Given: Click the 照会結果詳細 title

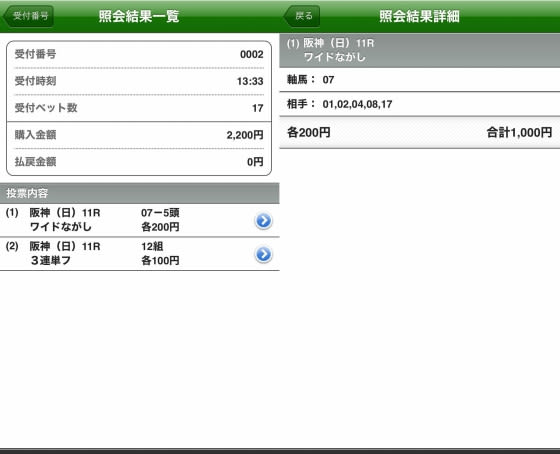Looking at the screenshot, I should point(419,16).
